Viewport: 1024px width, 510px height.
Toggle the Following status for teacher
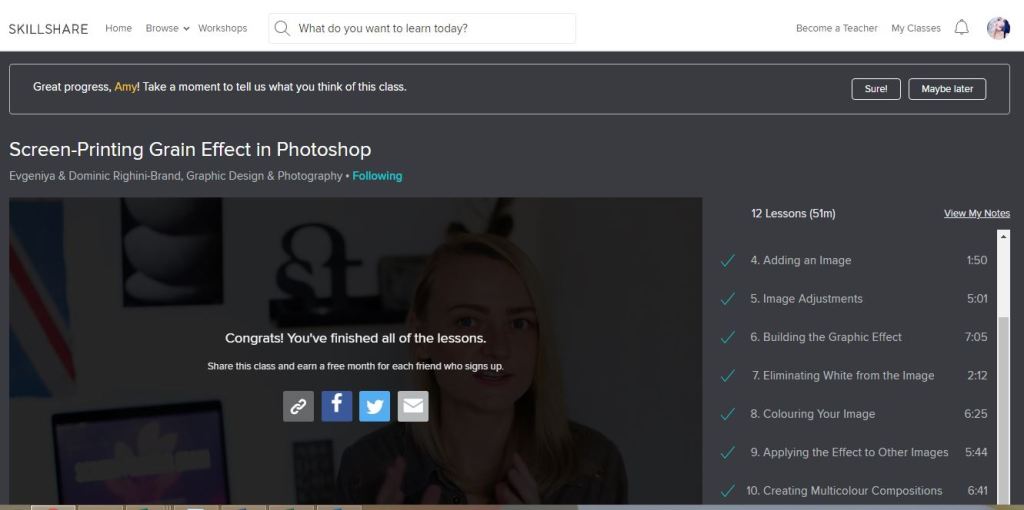[x=377, y=176]
